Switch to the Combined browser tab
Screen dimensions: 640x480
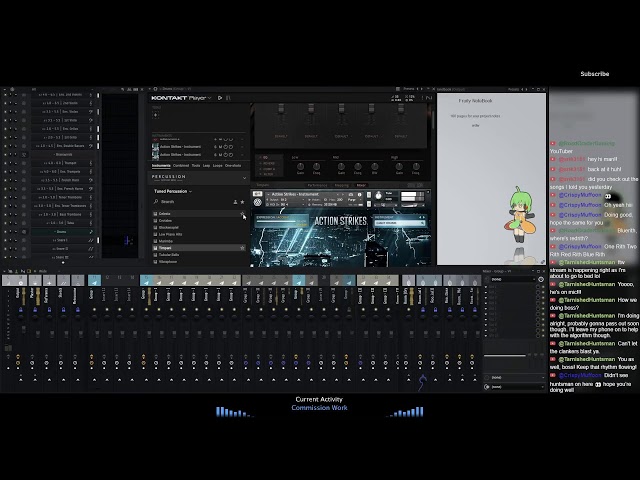[181, 166]
